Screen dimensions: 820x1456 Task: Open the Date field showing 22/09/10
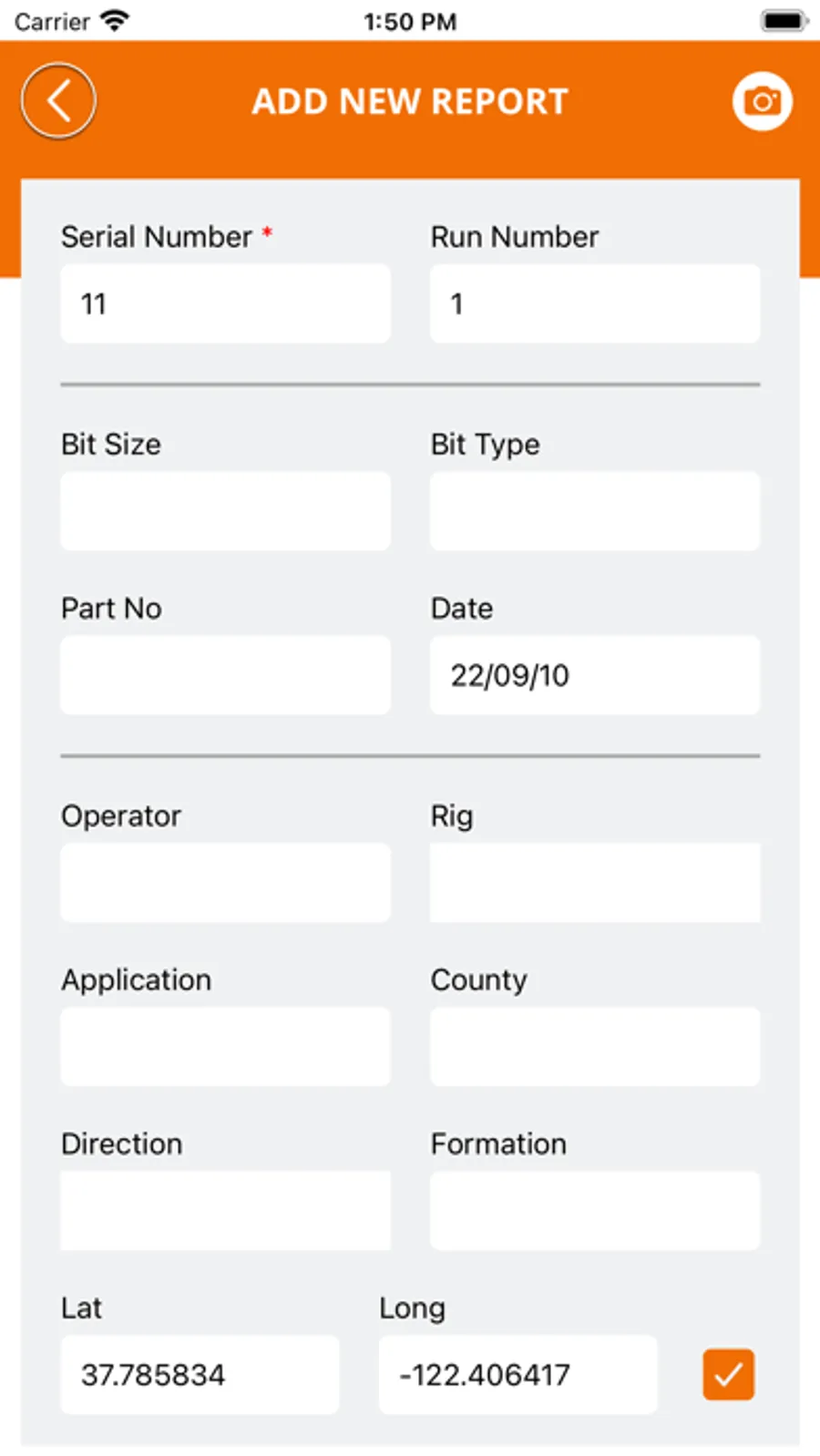coord(594,674)
